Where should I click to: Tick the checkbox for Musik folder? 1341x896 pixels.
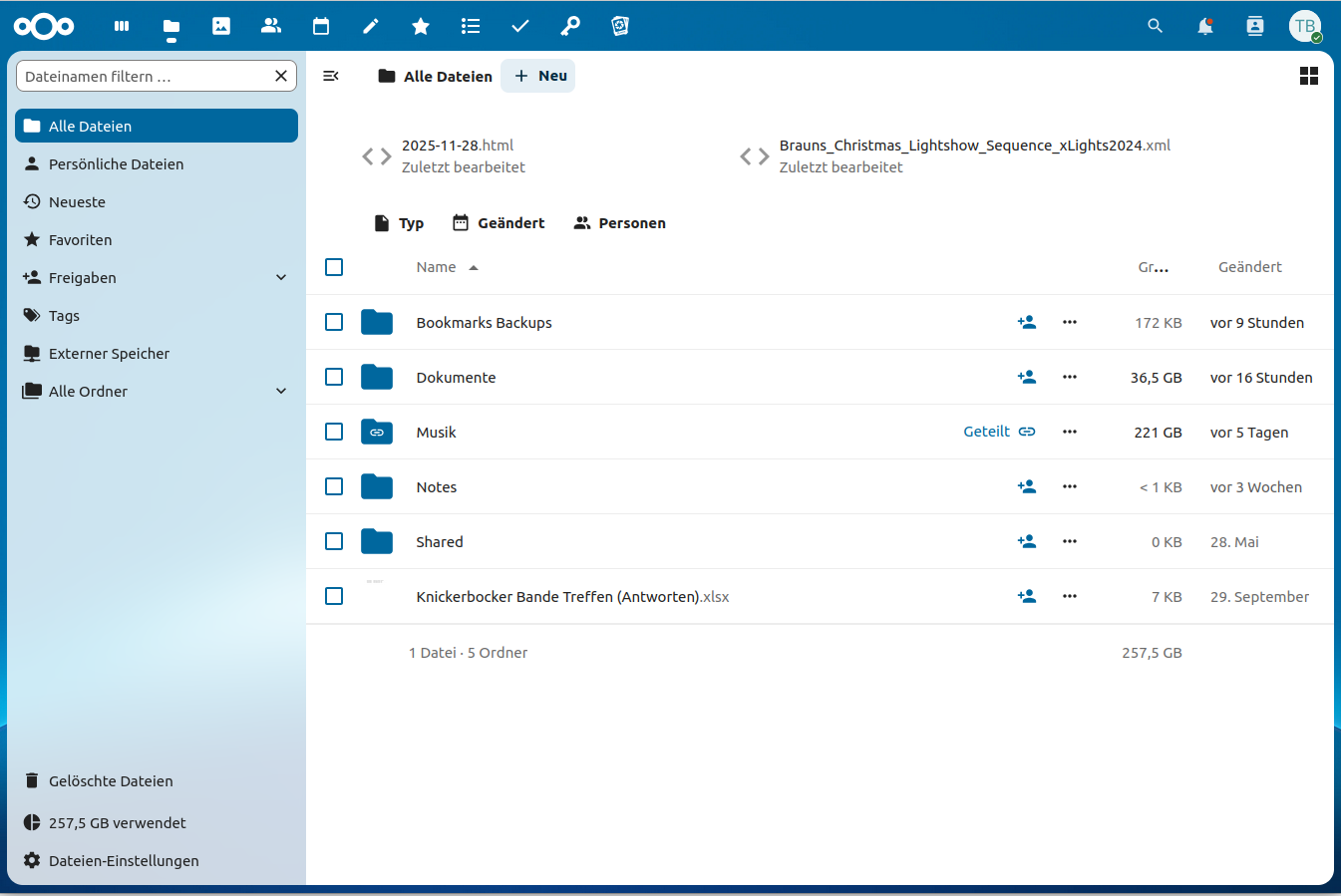click(334, 432)
